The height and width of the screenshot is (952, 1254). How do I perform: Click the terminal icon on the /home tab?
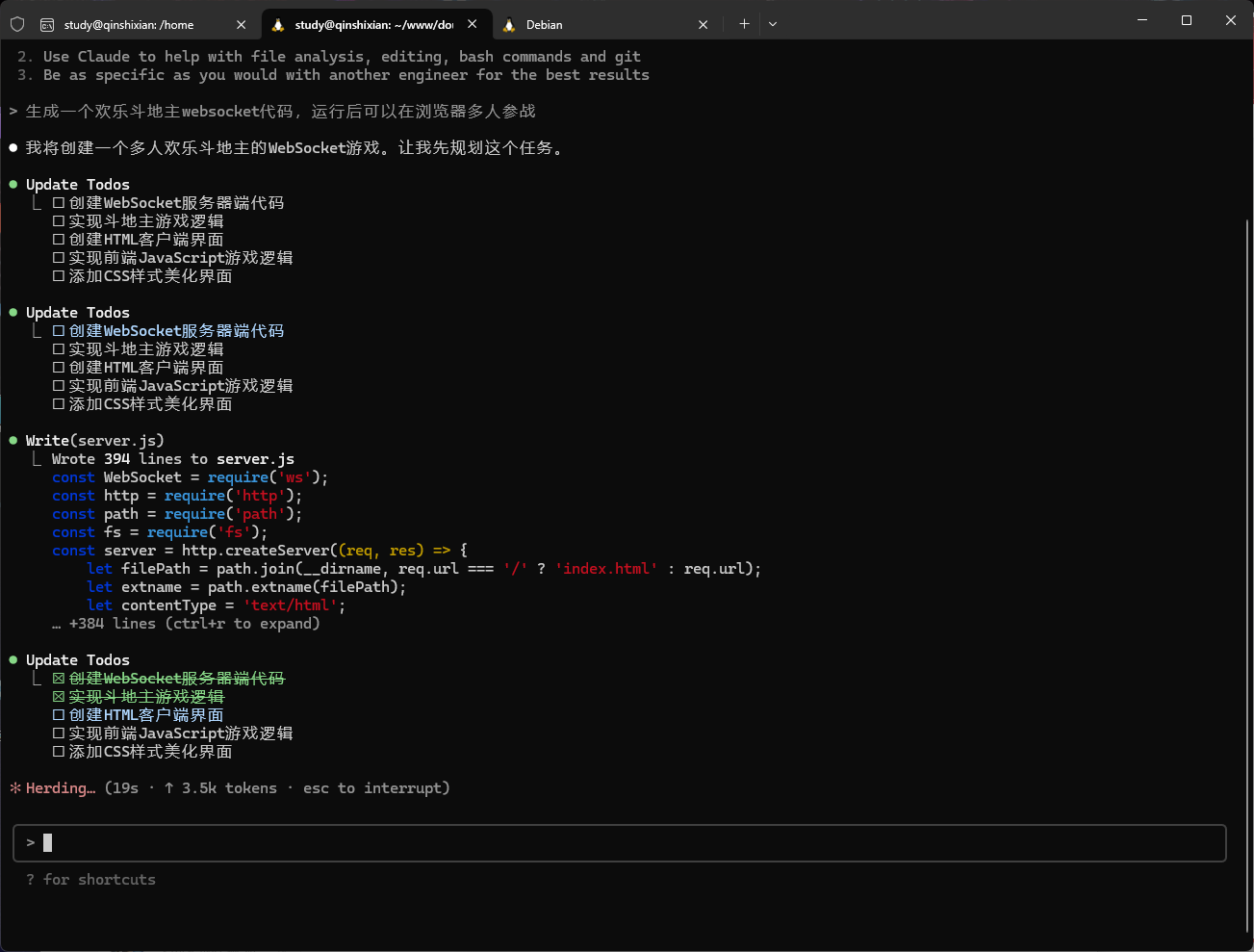point(47,25)
